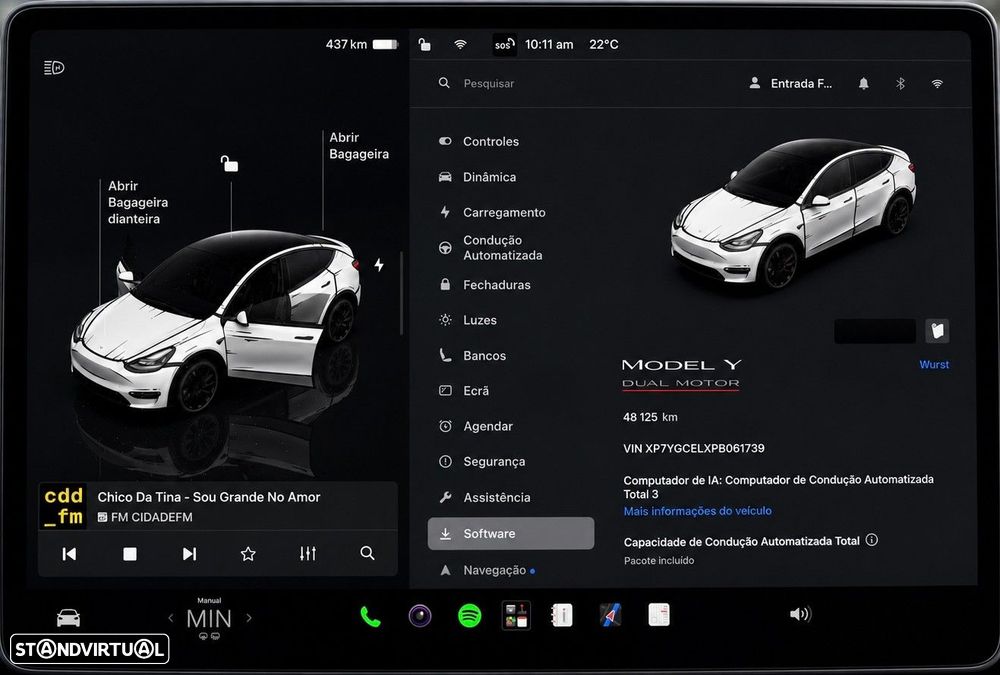The image size is (1000, 675).
Task: Tap the charging bolt icon beside the car
Action: point(379,265)
